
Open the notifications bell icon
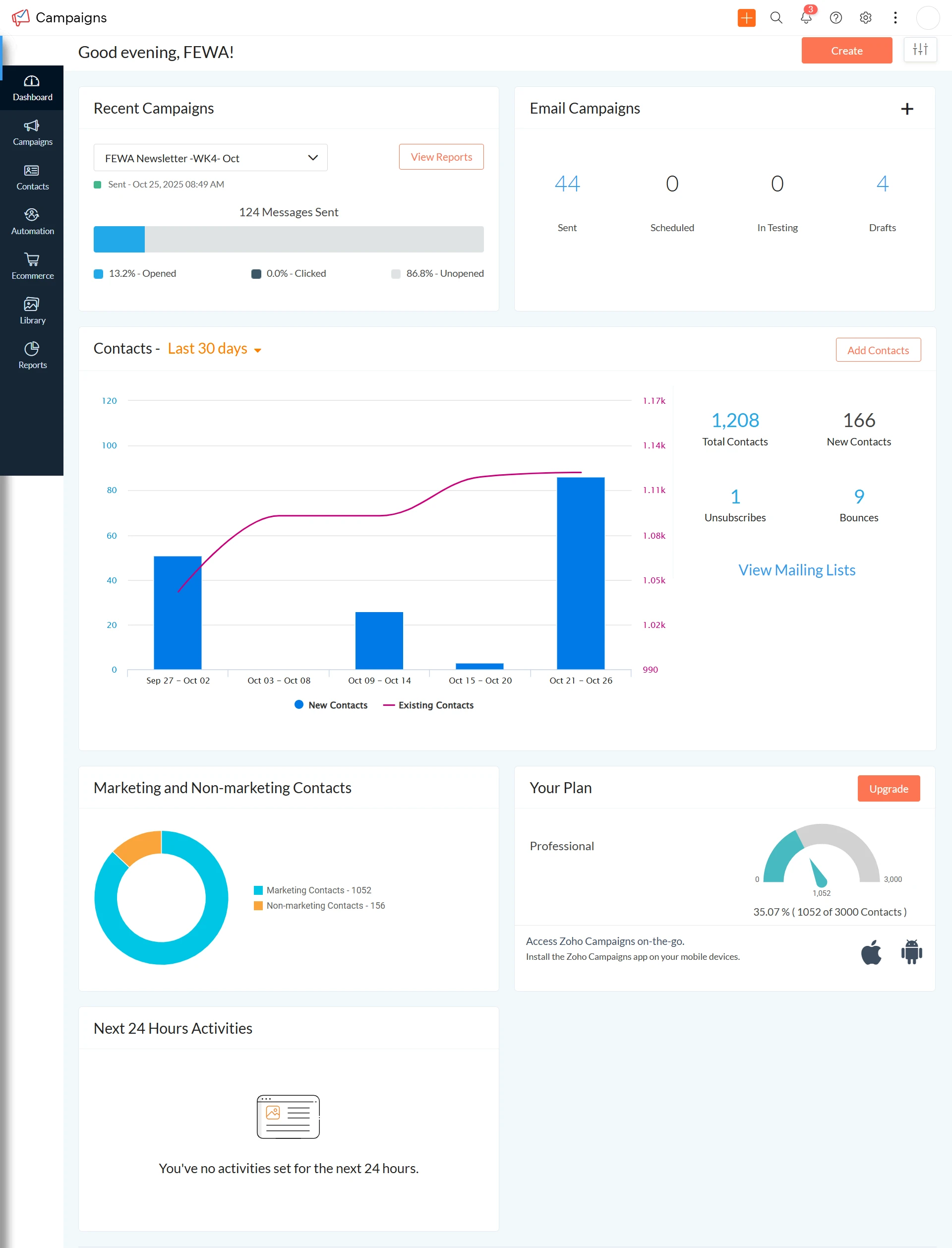805,17
